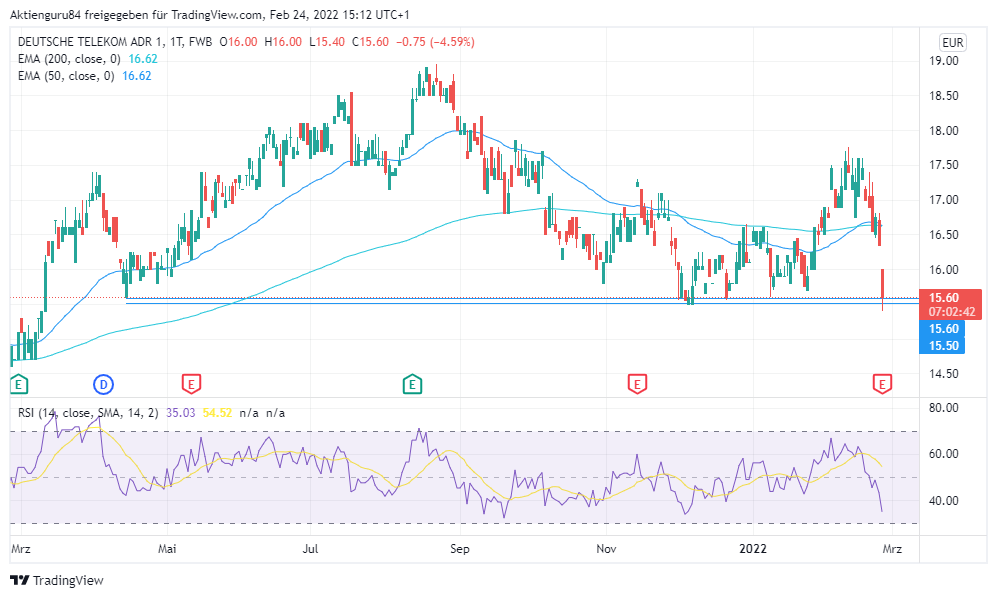
Task: Select the red E earnings marker near Nov
Action: click(637, 384)
